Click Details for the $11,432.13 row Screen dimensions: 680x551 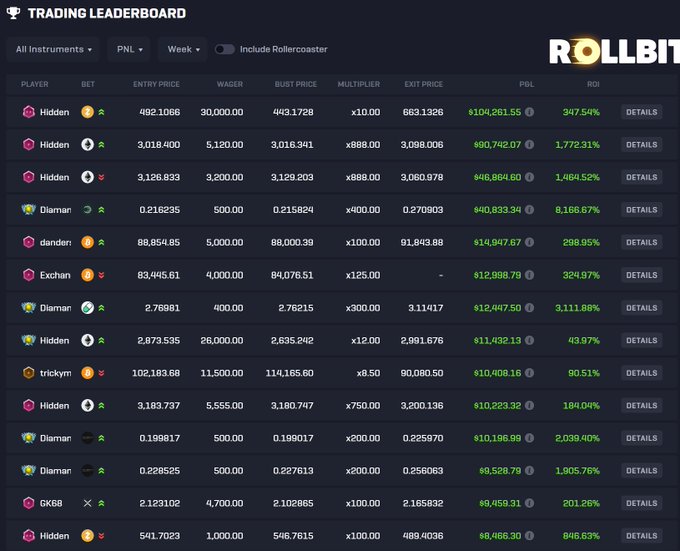coord(641,340)
